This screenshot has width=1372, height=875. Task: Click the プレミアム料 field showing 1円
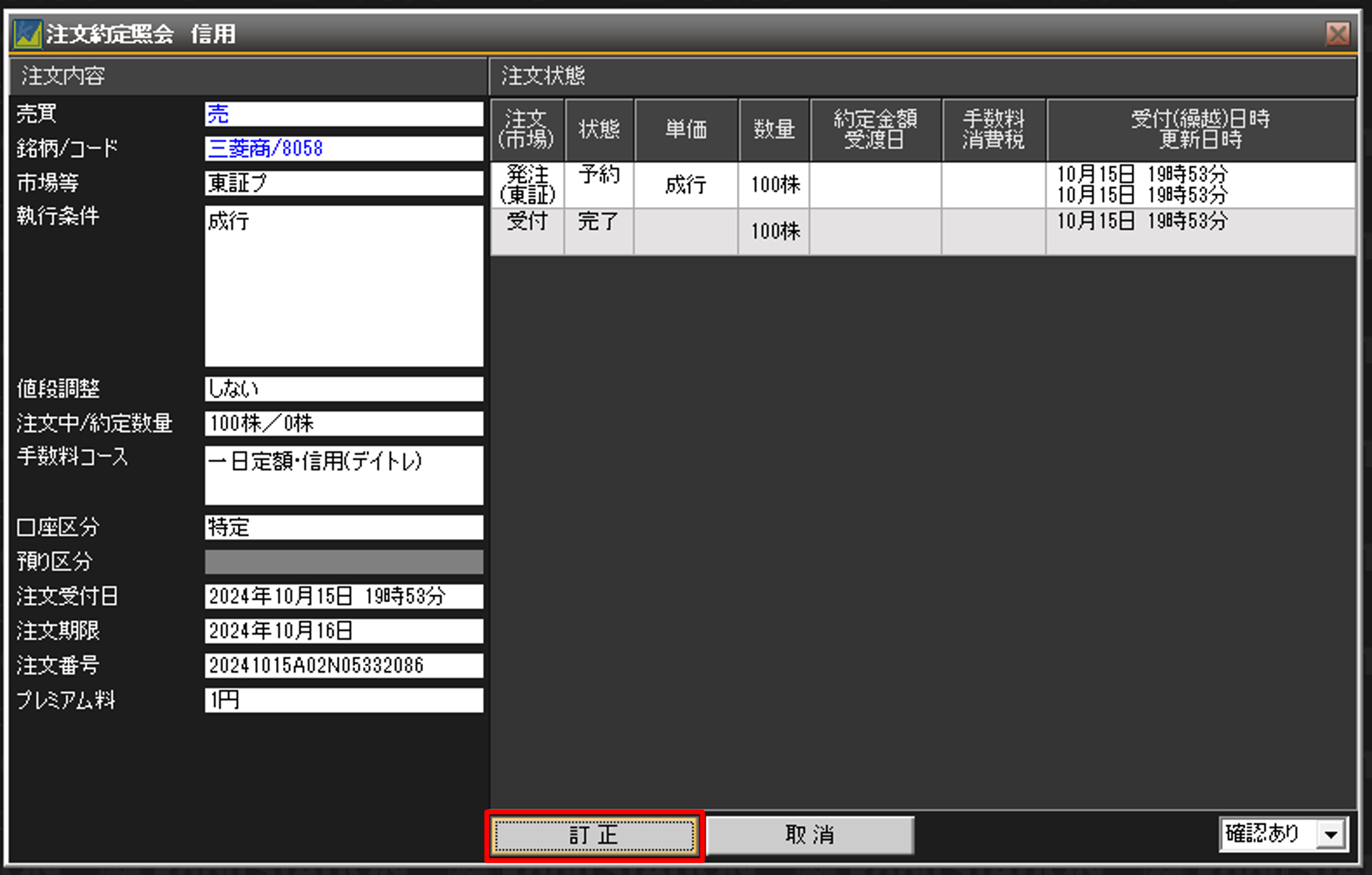pyautogui.click(x=344, y=700)
